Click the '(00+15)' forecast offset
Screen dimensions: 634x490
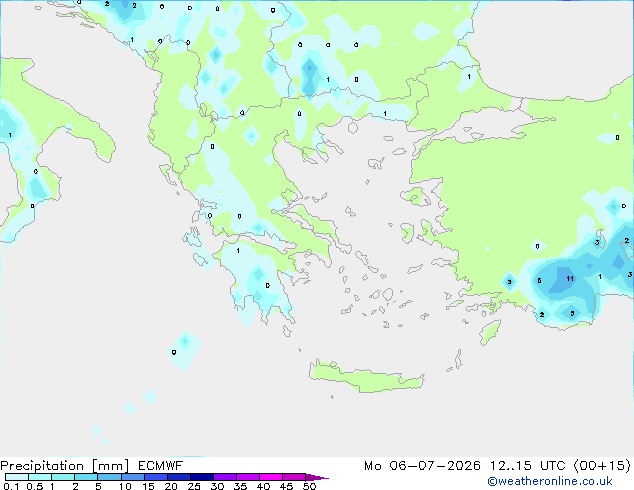602,466
